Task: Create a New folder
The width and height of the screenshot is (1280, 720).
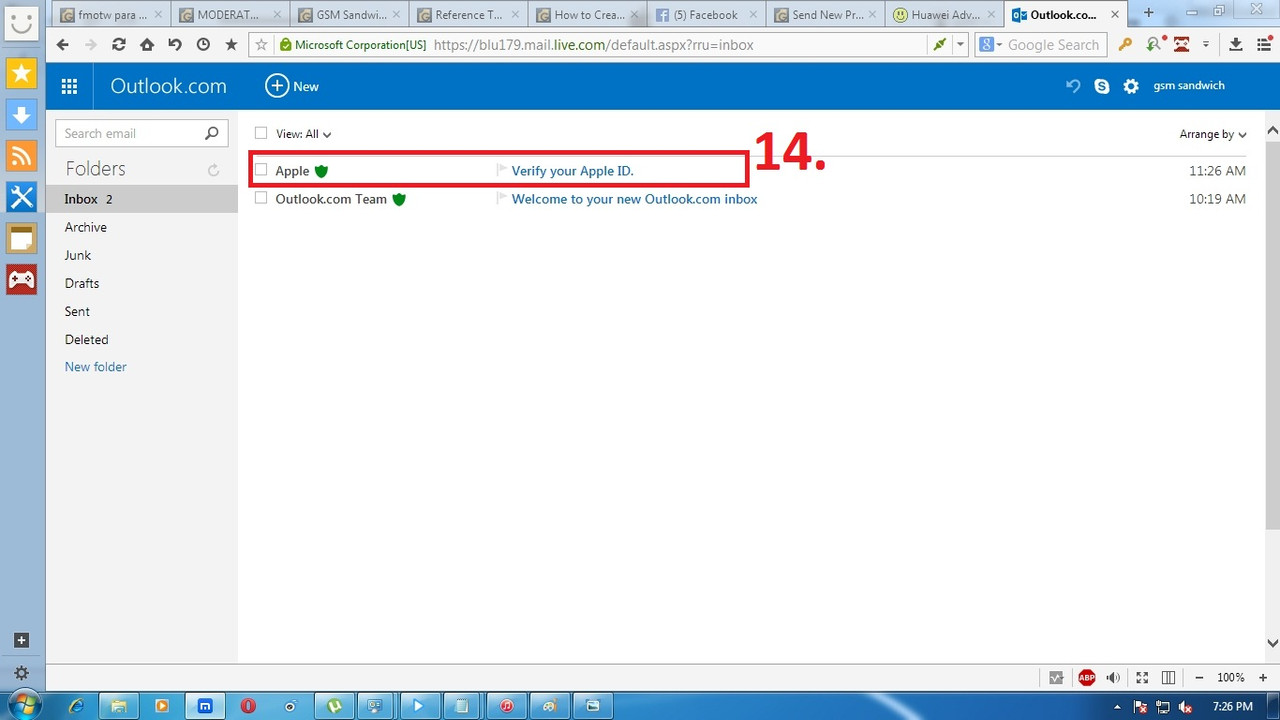Action: [96, 367]
